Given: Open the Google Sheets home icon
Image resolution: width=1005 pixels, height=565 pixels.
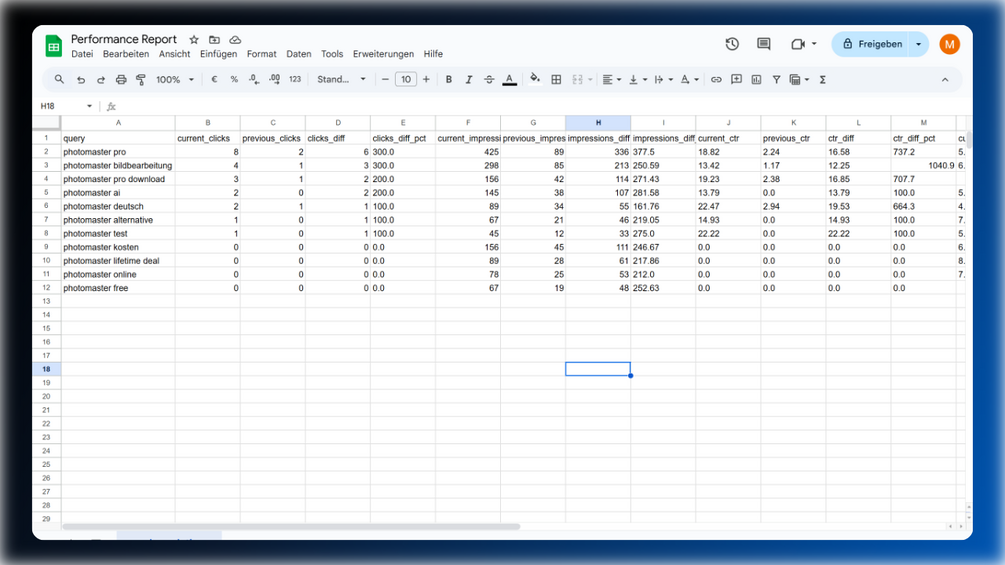Looking at the screenshot, I should (x=54, y=46).
